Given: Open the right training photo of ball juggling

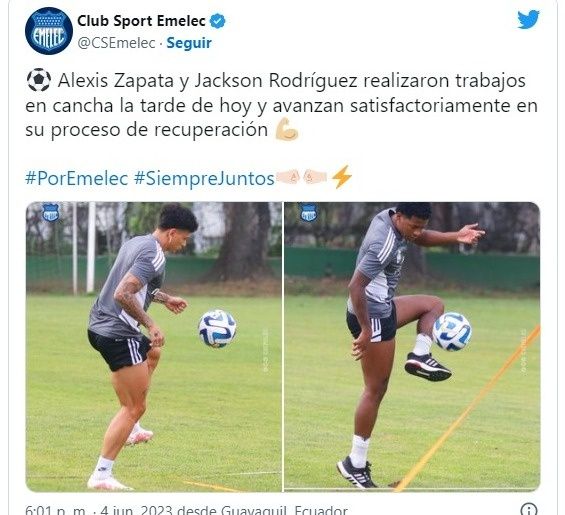Looking at the screenshot, I should [412, 347].
